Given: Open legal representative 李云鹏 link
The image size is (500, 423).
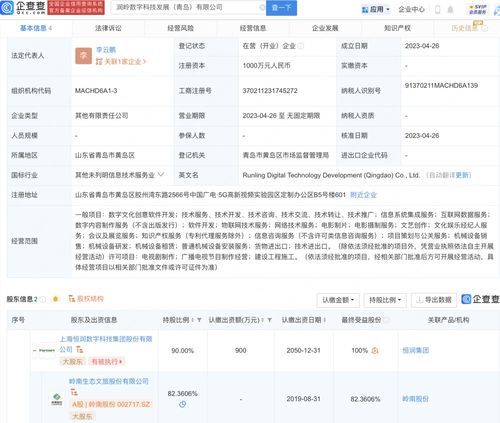Looking at the screenshot, I should point(106,50).
